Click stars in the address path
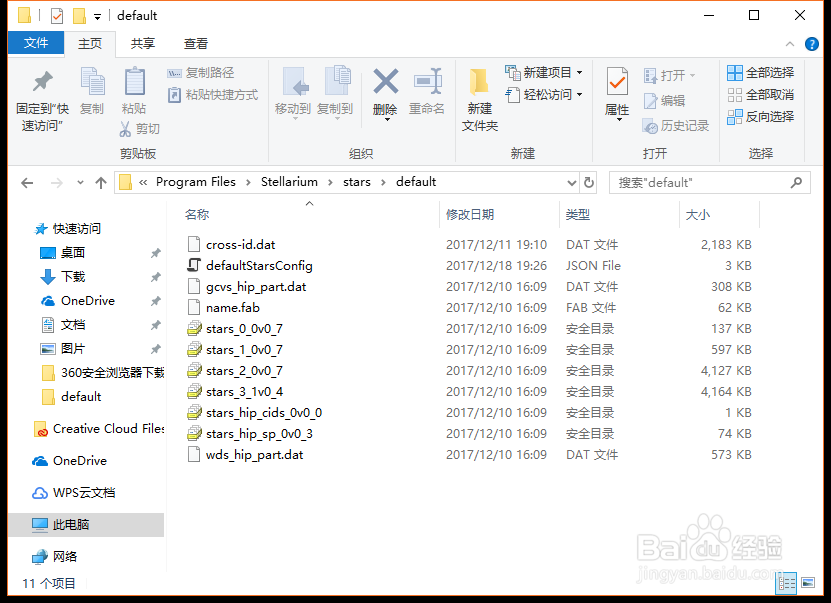The image size is (831, 603). coord(357,182)
